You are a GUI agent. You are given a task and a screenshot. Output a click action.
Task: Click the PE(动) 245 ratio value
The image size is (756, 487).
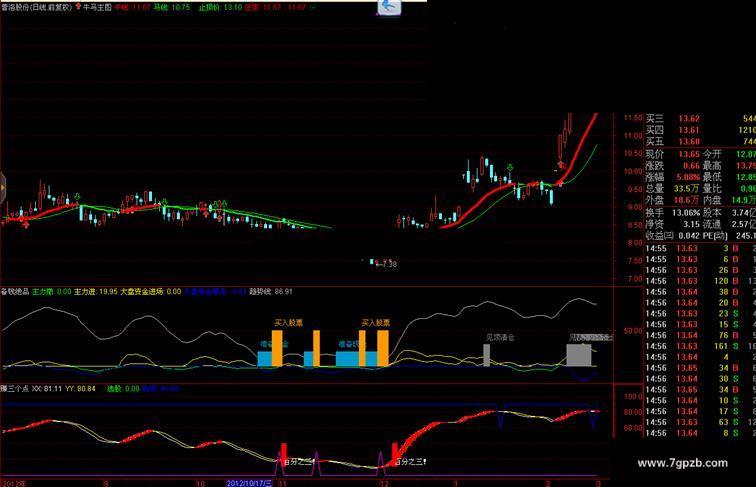click(729, 236)
